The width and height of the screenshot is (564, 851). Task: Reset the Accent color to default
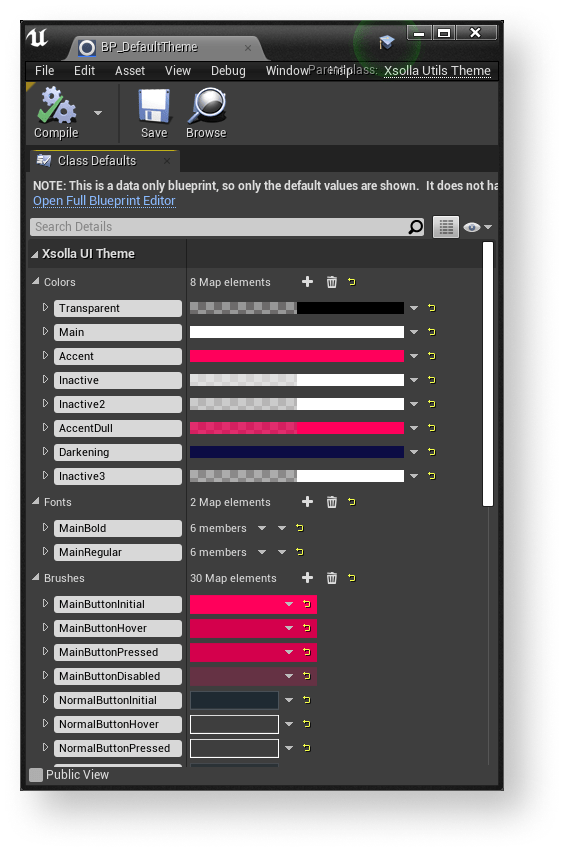[x=432, y=356]
